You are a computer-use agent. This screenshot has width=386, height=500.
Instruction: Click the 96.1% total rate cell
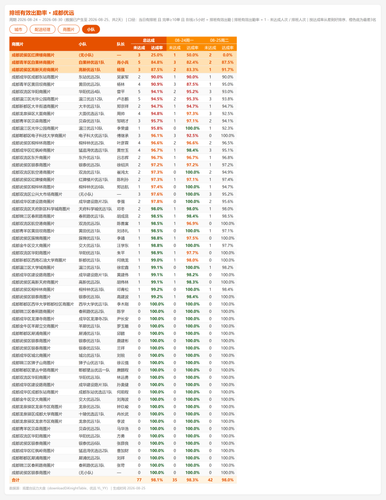click(157, 136)
